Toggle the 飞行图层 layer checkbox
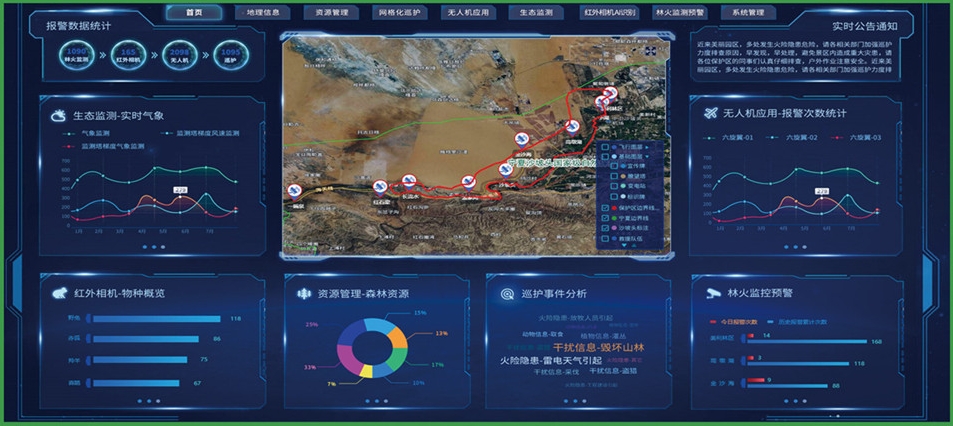 tap(605, 147)
